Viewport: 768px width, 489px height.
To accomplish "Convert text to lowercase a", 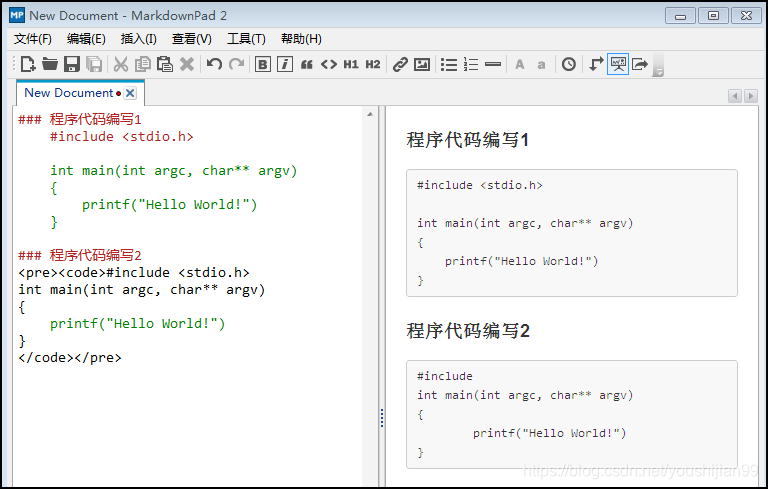I will pyautogui.click(x=541, y=65).
